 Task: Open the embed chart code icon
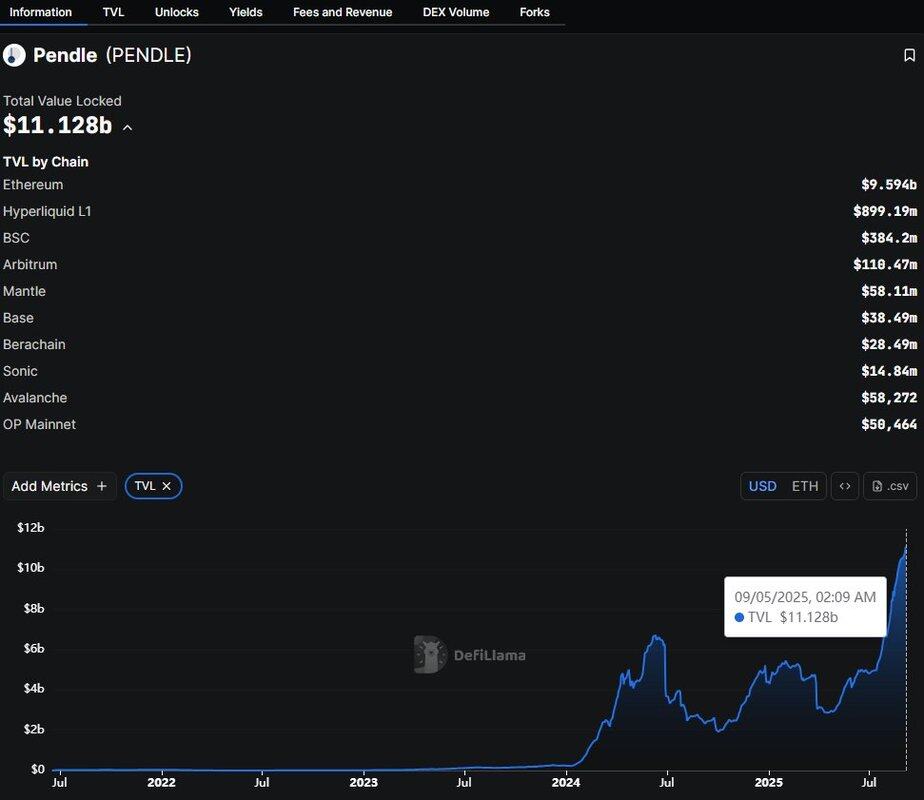pos(845,486)
